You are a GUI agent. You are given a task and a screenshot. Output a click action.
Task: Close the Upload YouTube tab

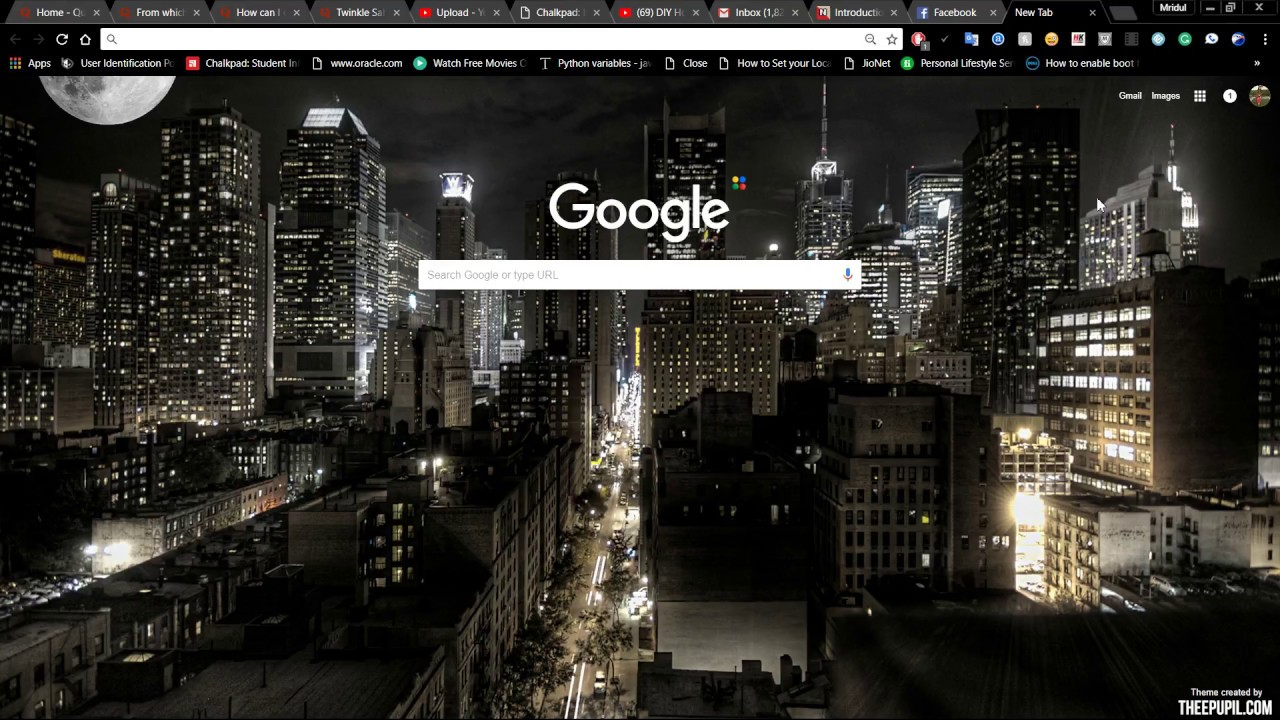tap(496, 13)
